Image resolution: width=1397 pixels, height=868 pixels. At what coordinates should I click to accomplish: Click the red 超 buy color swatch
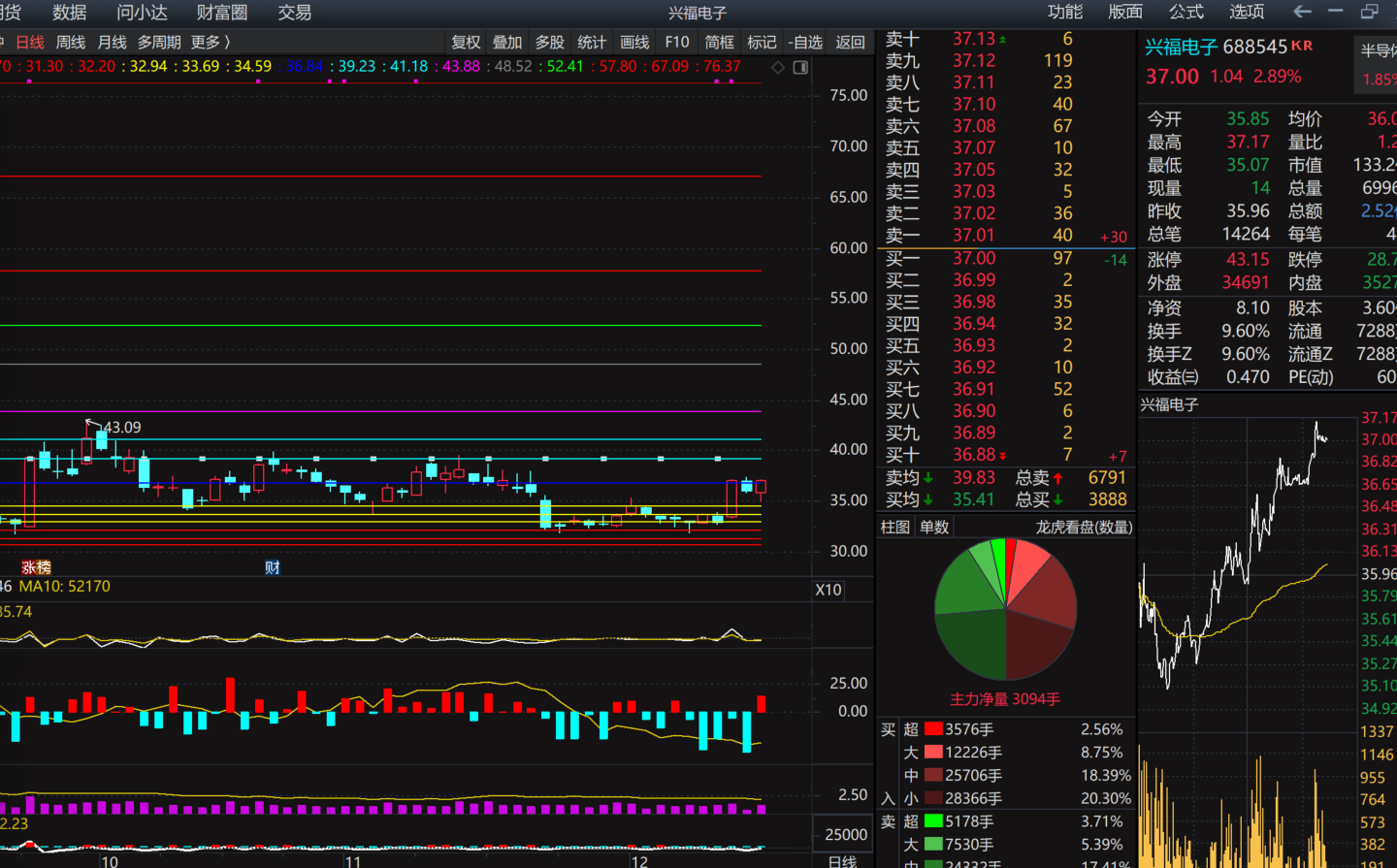[933, 729]
